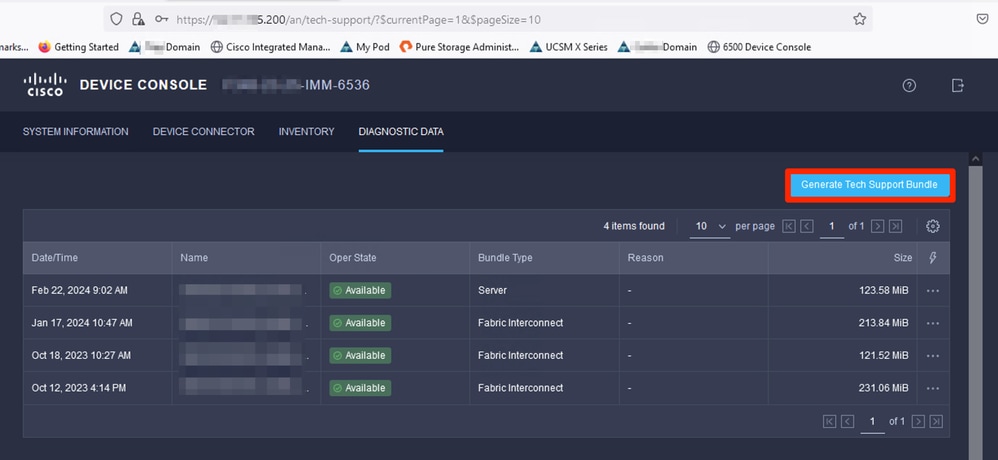Screen dimensions: 998x460
Task: Click top pagination page number field
Action: point(831,227)
